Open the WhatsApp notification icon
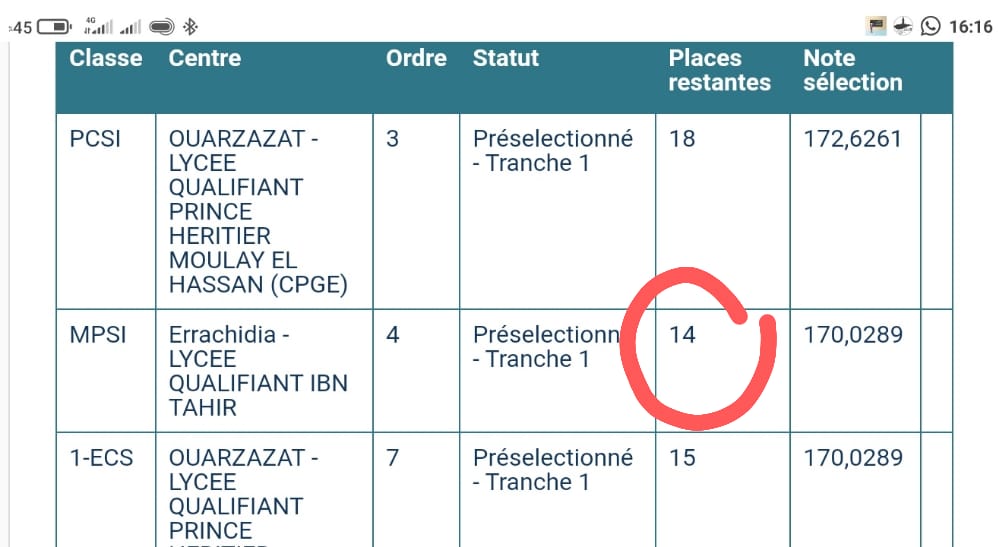Viewport: 999px width, 547px height. point(931,26)
